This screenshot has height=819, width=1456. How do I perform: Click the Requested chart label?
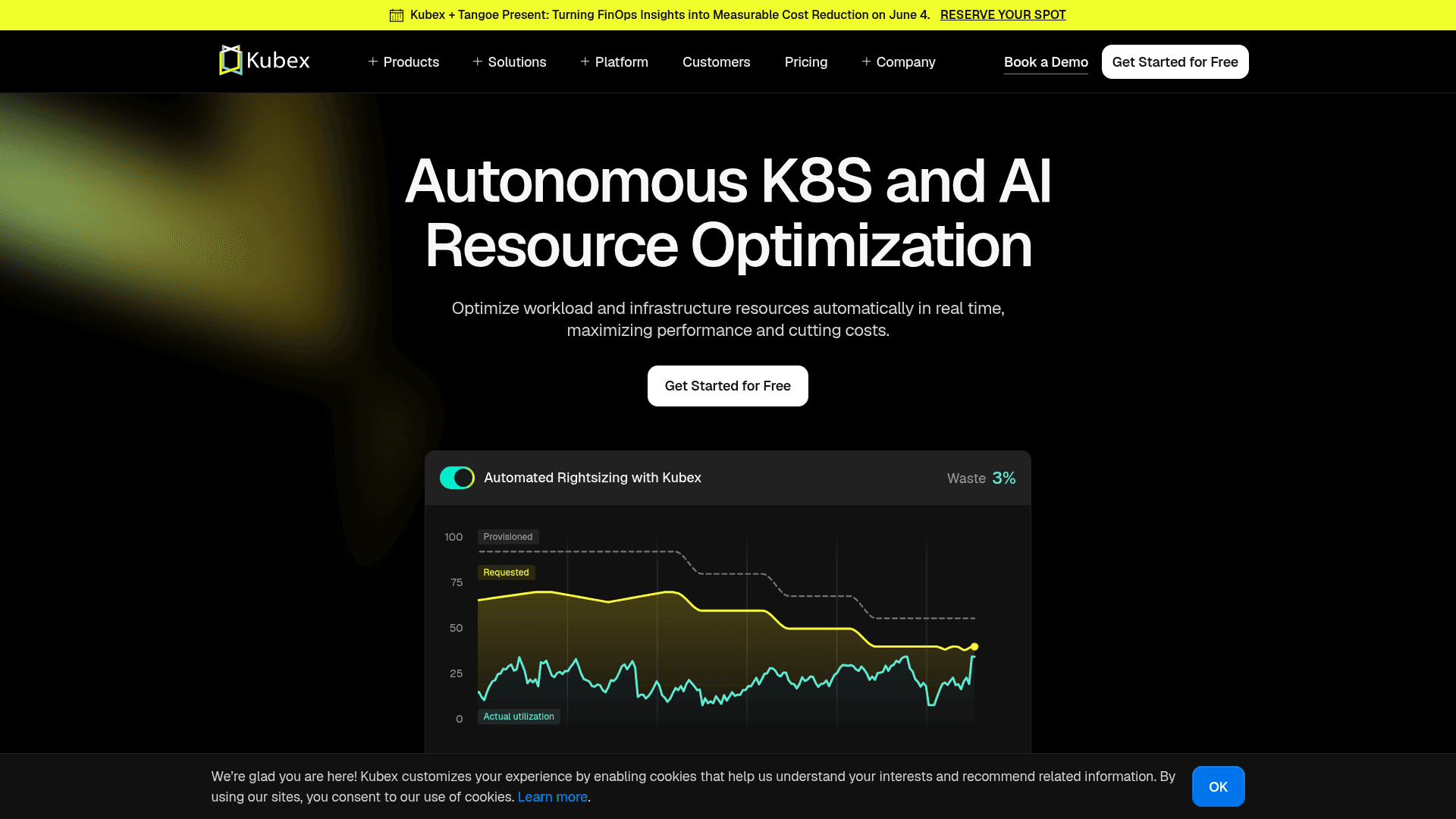506,573
